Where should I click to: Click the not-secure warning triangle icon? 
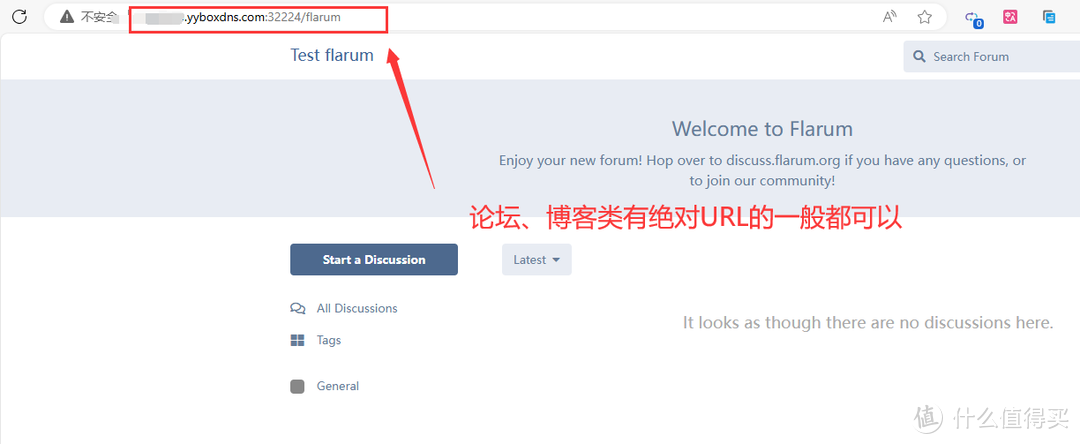pos(66,17)
